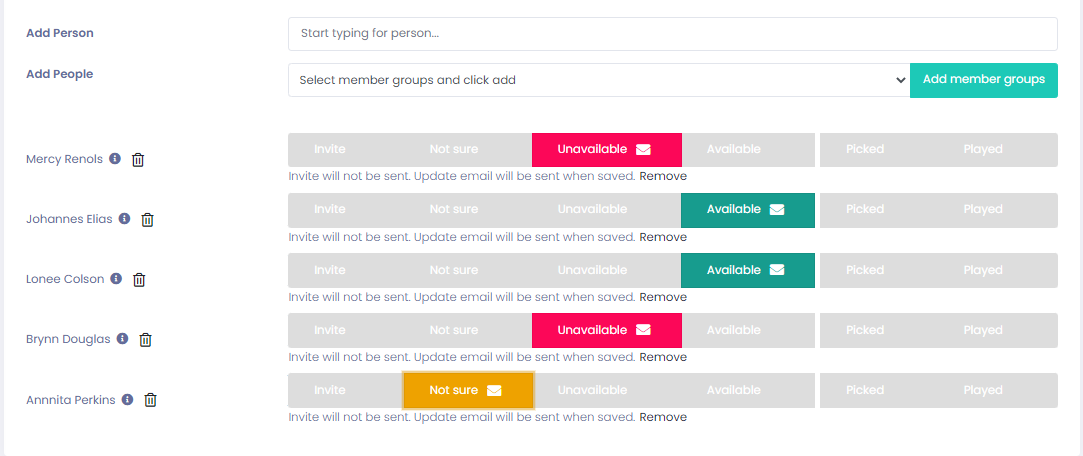This screenshot has height=456, width=1083.
Task: Click Lonee Colson Available status
Action: tap(747, 270)
